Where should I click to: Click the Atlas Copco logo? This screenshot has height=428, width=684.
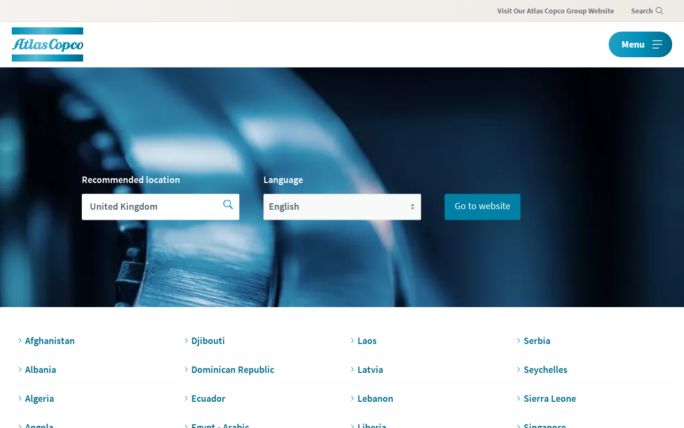tap(47, 44)
